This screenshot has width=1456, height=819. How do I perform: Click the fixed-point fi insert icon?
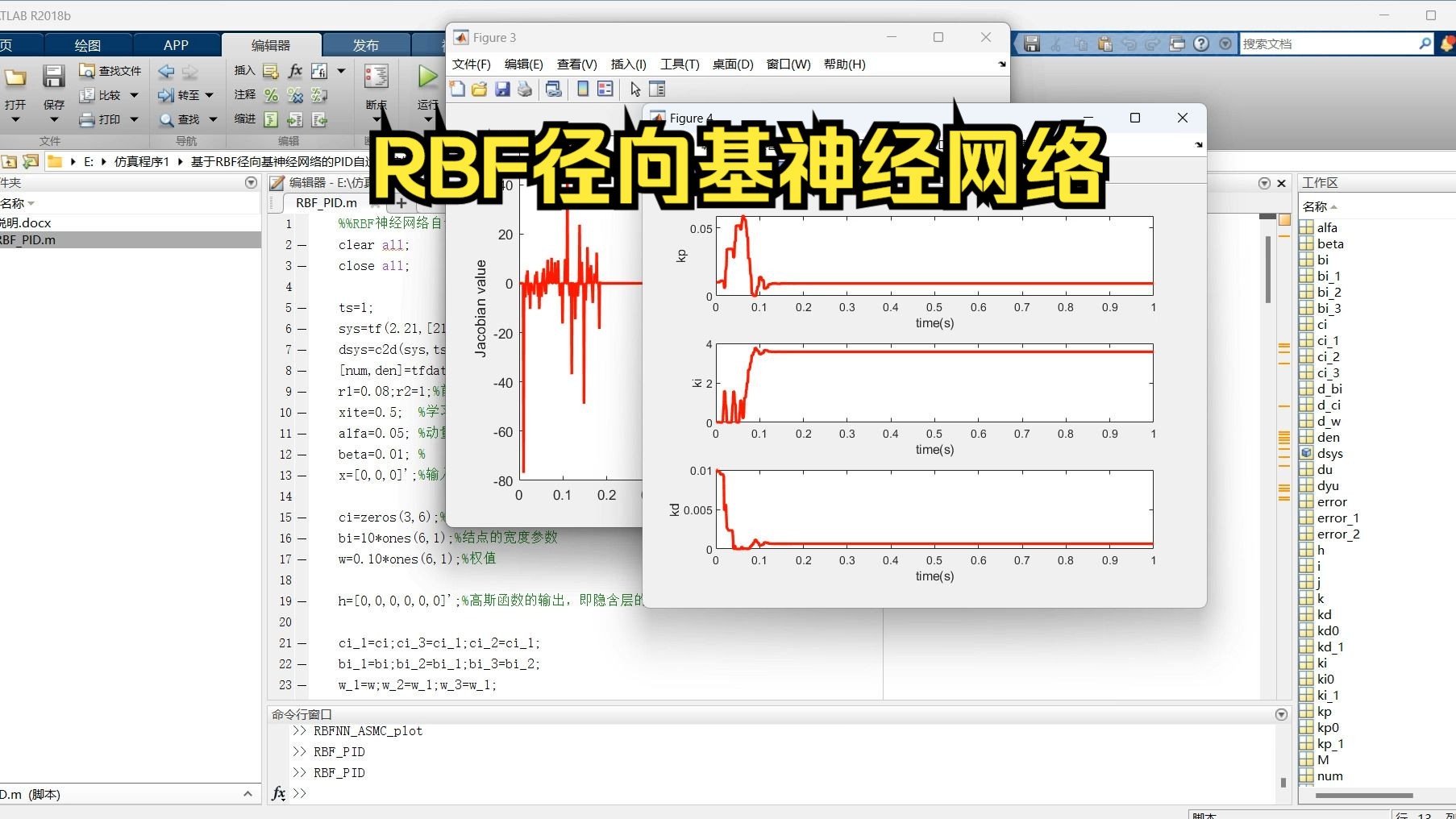point(319,71)
